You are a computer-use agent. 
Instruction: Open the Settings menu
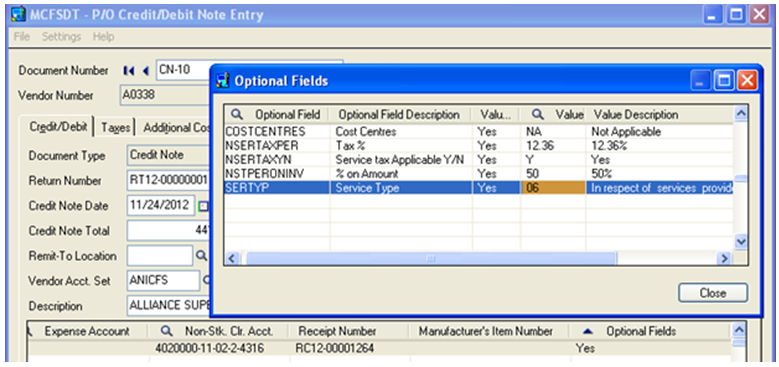[x=61, y=37]
